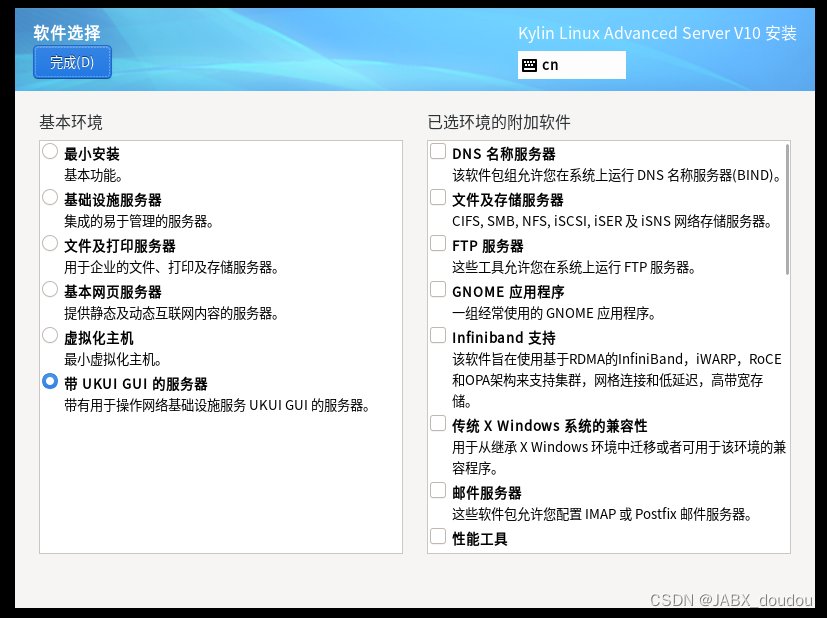Click the add-on software list scrollbar
This screenshot has width=827, height=618.
pos(787,209)
